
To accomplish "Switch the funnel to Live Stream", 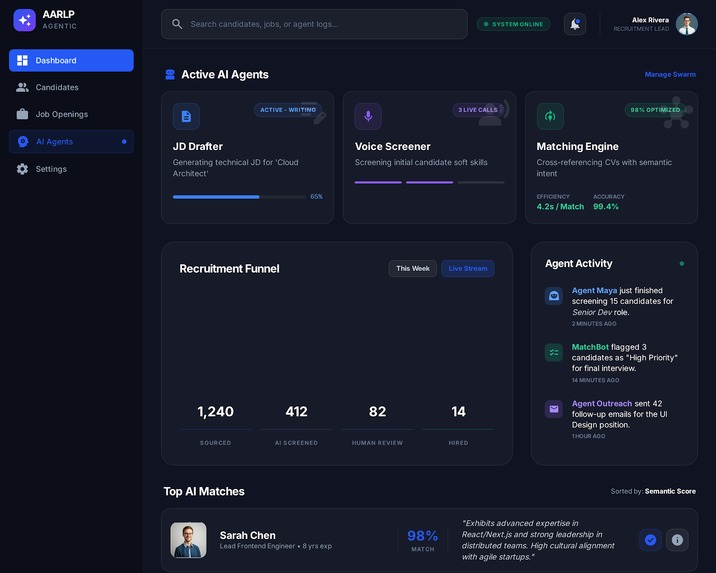I will pos(468,268).
